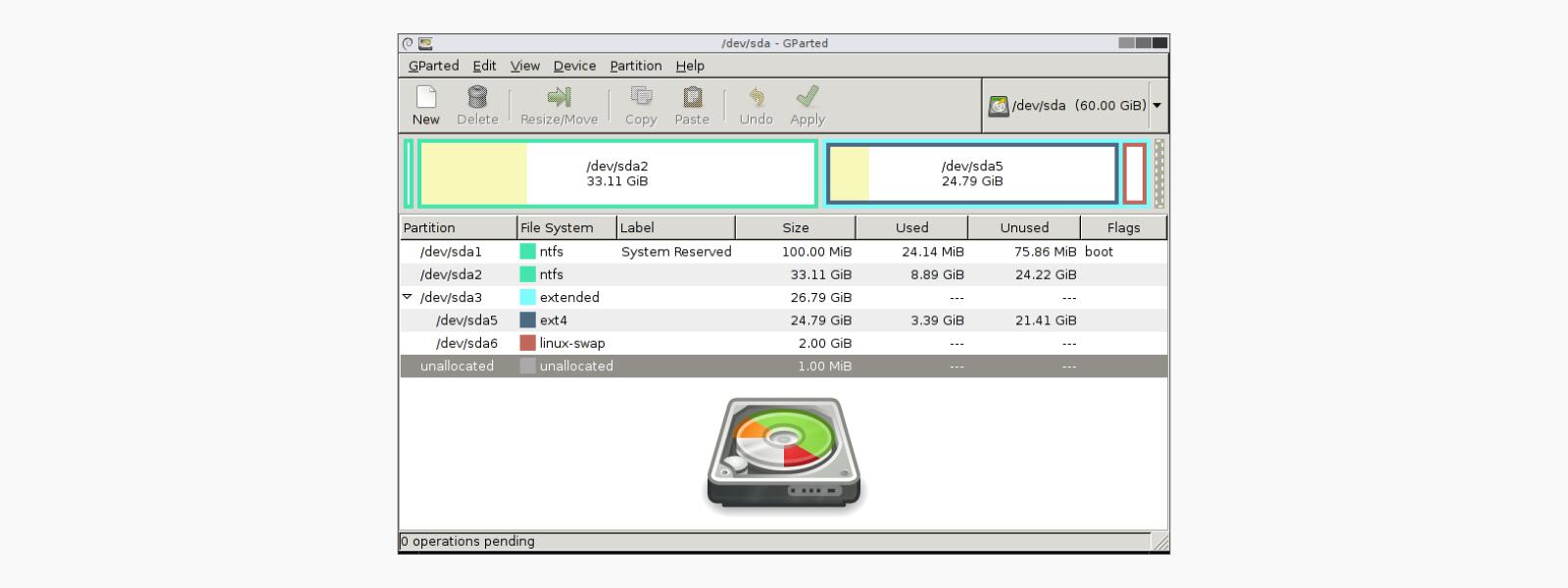Click the Paste clipboard icon
Screen dimensions: 1568x588
[x=692, y=96]
